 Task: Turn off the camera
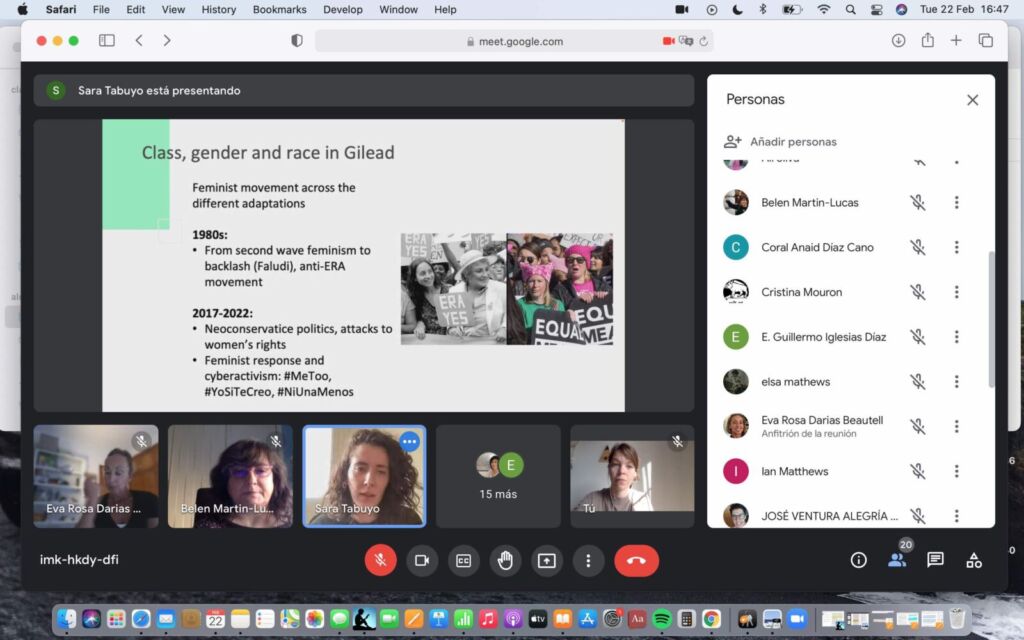(x=422, y=560)
